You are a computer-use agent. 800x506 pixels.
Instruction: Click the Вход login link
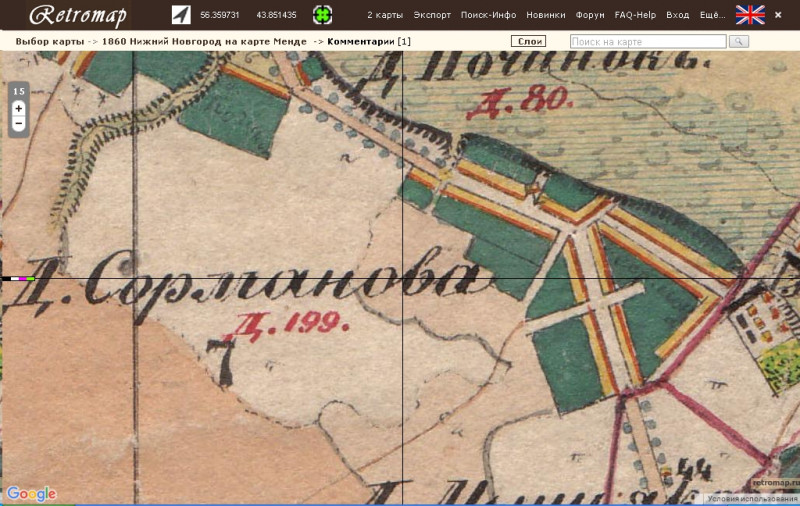[678, 15]
